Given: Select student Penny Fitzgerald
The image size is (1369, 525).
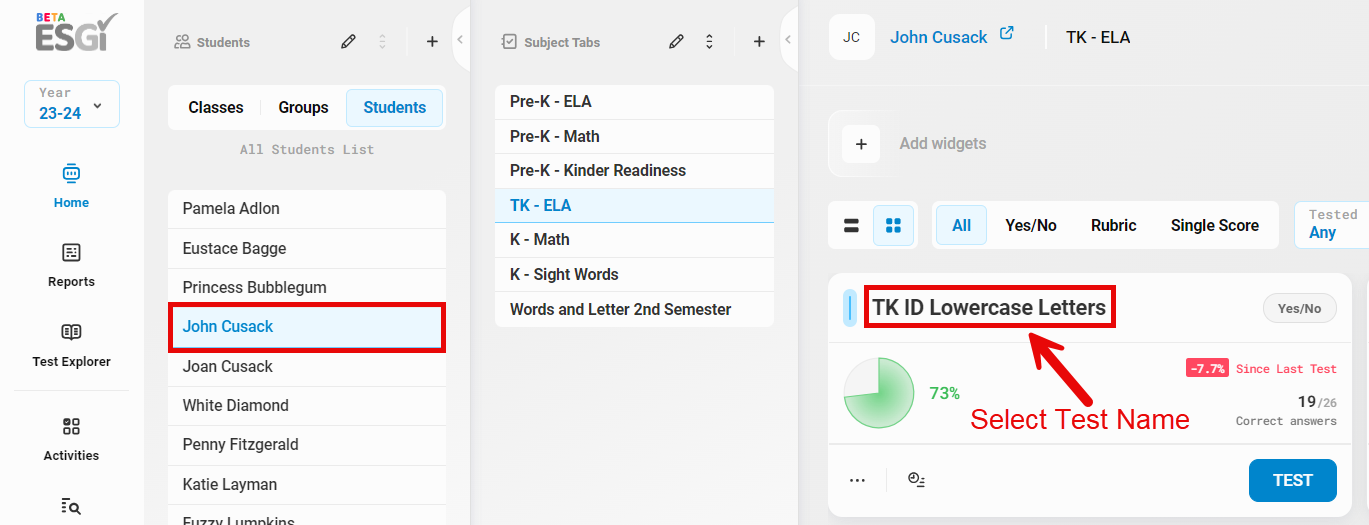Looking at the screenshot, I should 307,444.
